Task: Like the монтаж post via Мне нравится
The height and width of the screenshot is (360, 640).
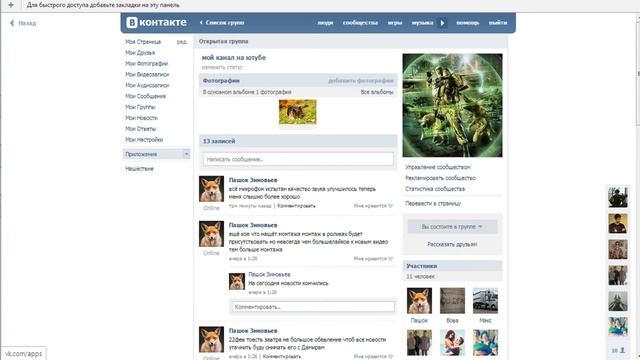Action: click(373, 259)
